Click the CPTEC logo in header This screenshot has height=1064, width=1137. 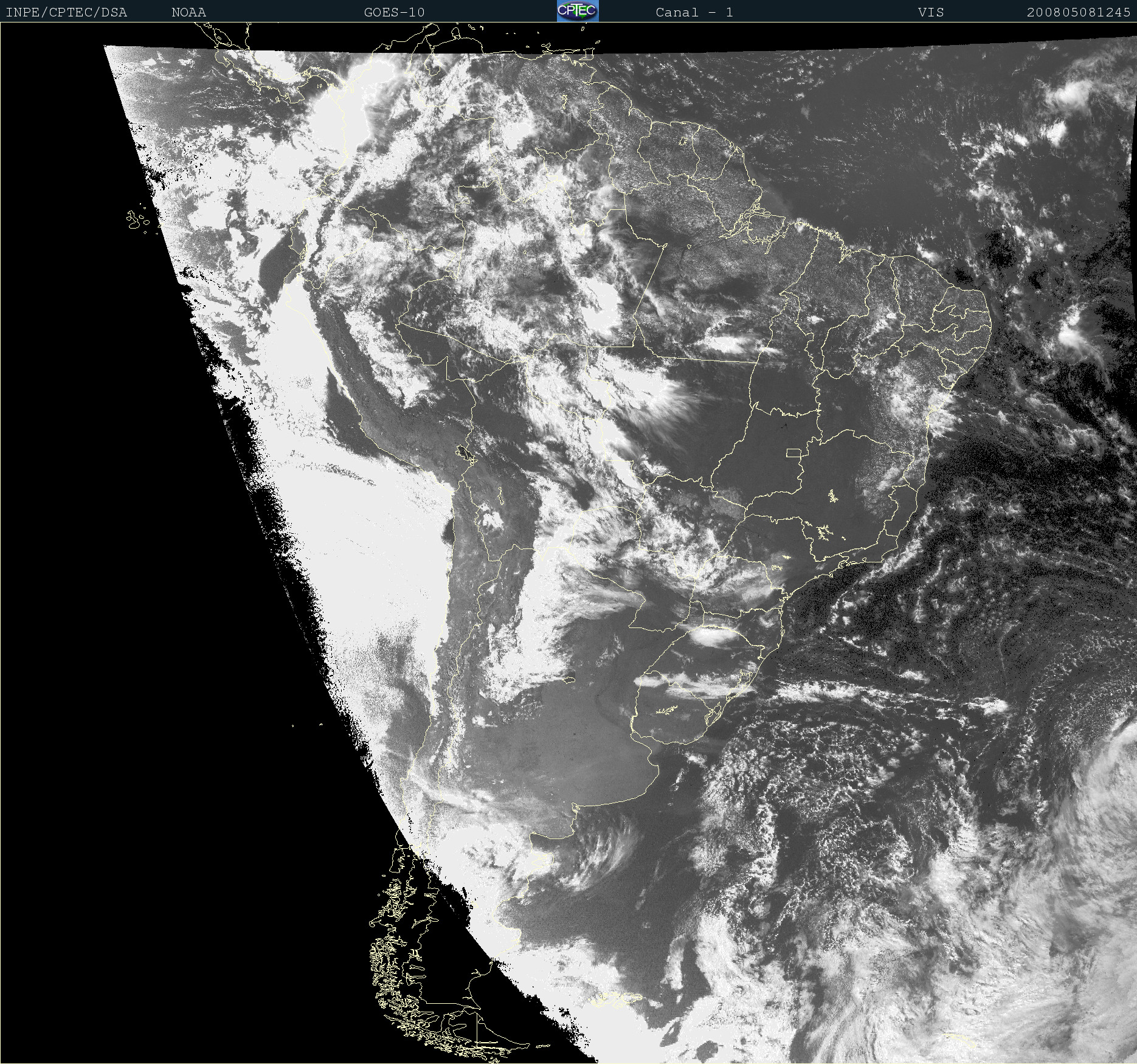(578, 11)
